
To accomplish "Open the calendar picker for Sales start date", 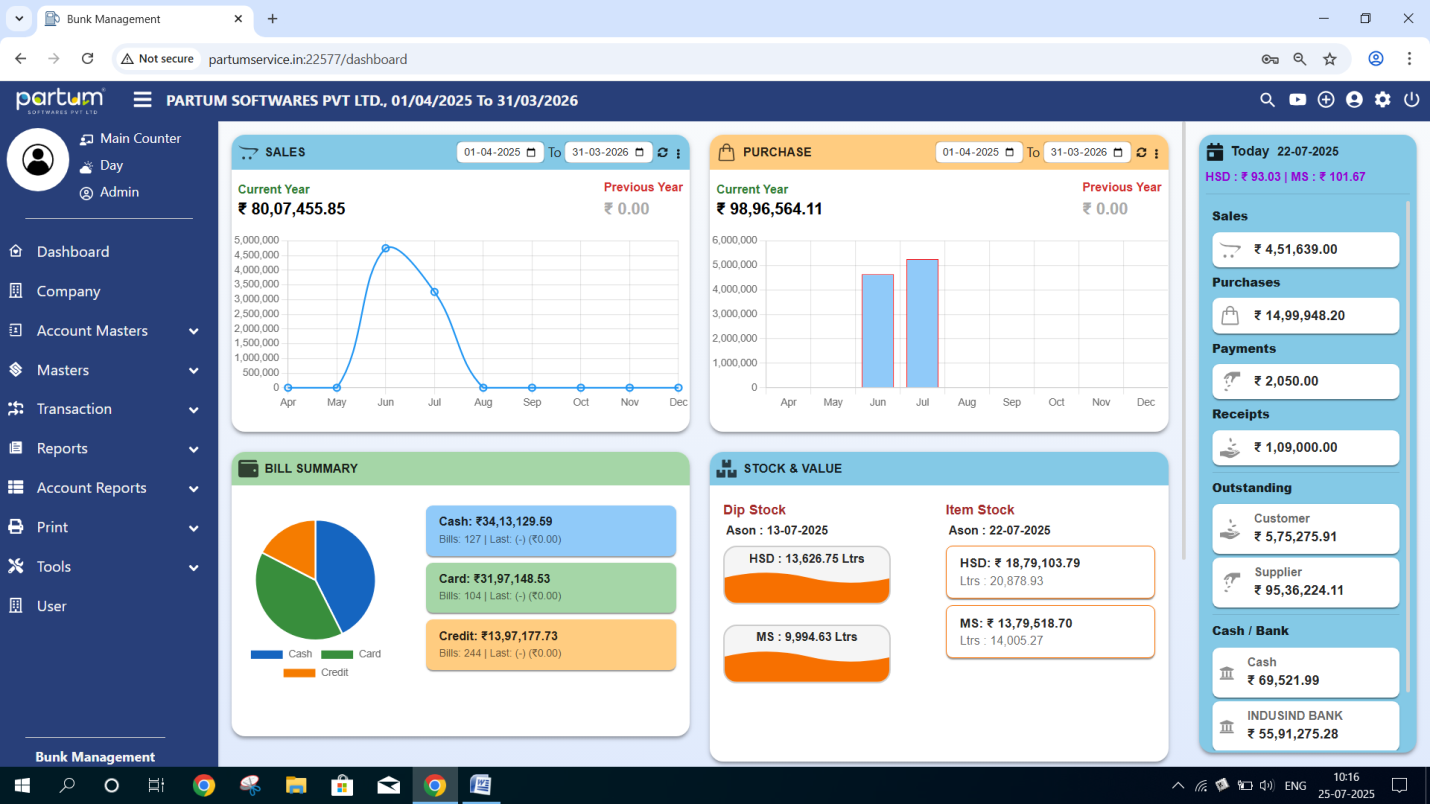I will [x=531, y=152].
